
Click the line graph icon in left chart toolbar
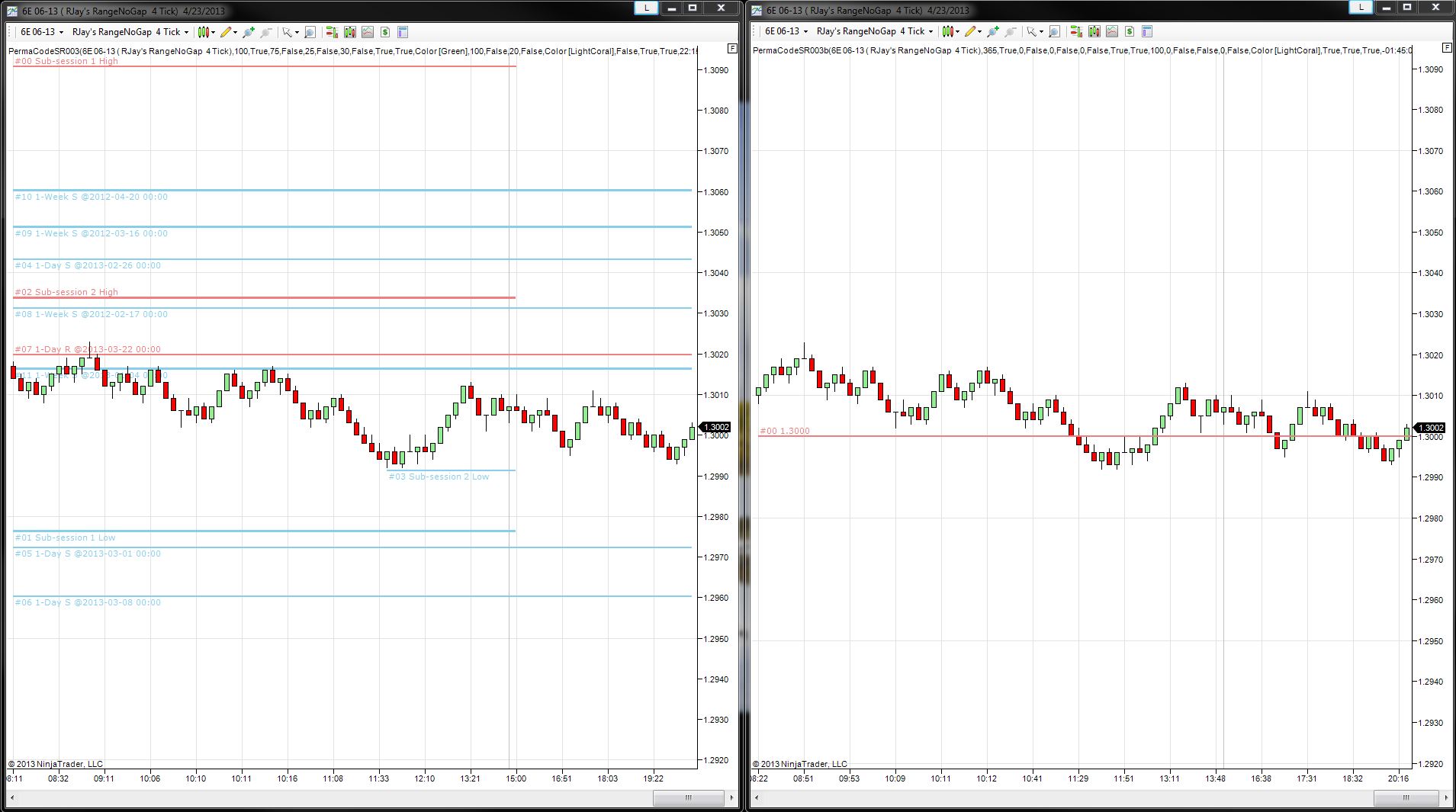[x=368, y=32]
